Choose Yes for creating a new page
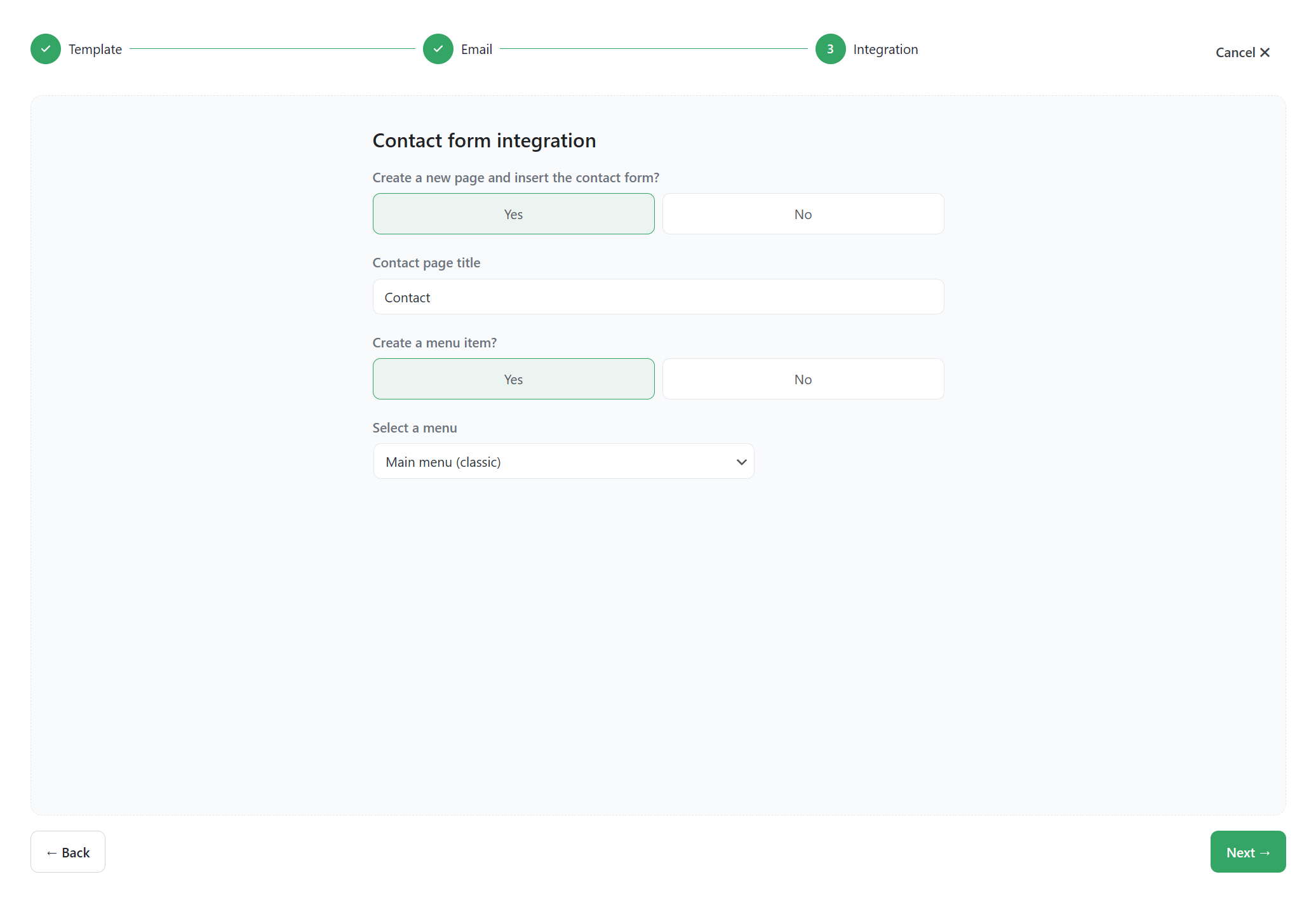This screenshot has width=1316, height=912. tap(513, 214)
